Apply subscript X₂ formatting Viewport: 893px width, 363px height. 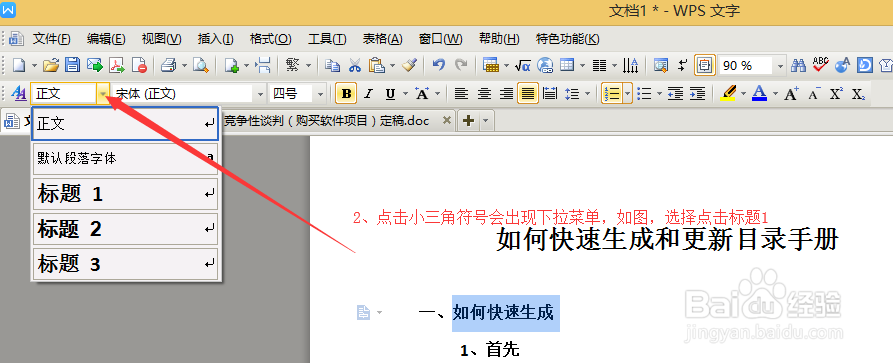[x=858, y=93]
